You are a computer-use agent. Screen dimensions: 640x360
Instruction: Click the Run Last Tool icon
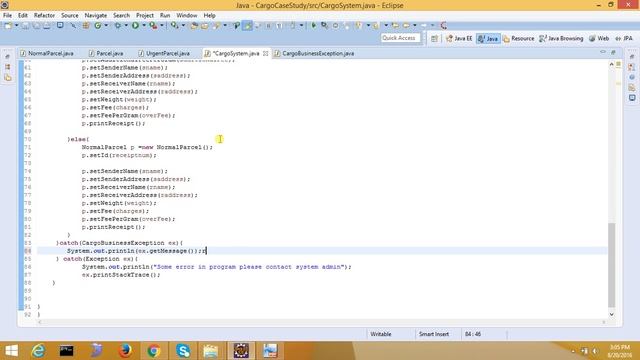tap(153, 25)
